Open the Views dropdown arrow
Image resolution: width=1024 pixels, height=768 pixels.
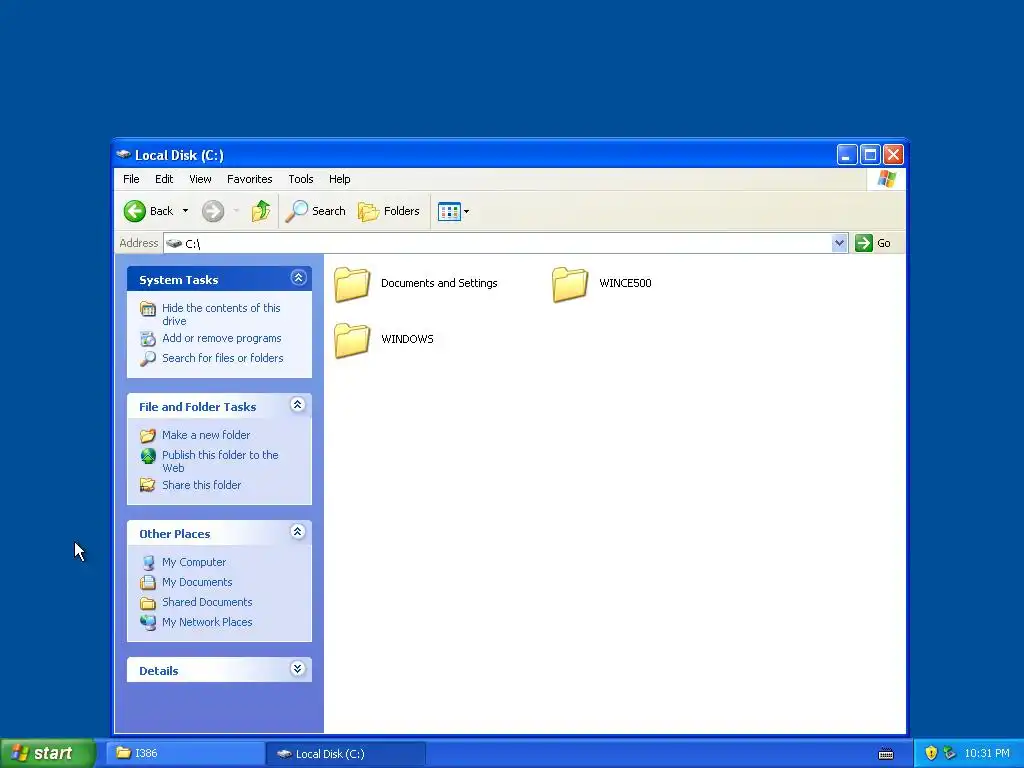point(466,212)
